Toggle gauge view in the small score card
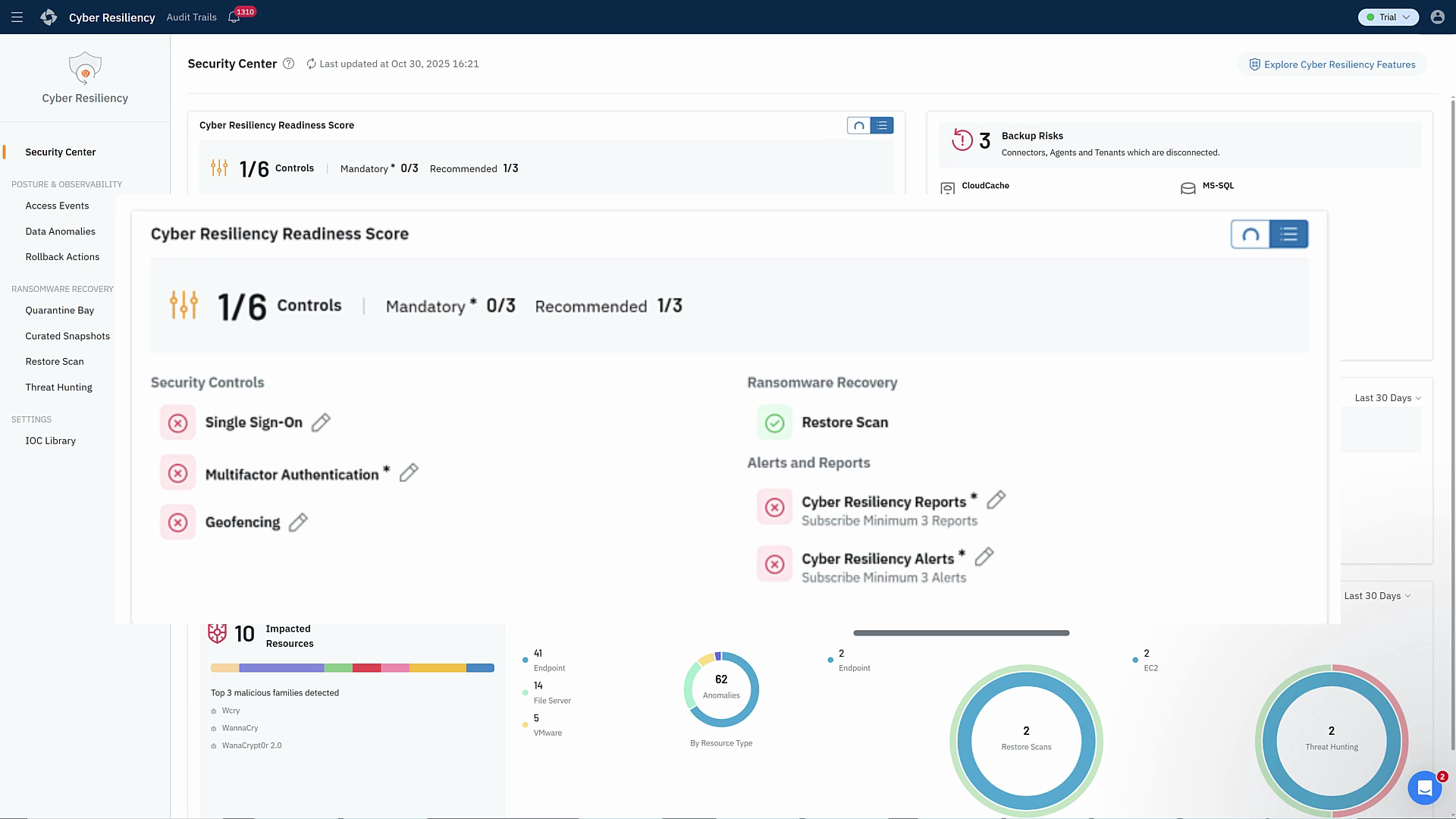 (858, 126)
